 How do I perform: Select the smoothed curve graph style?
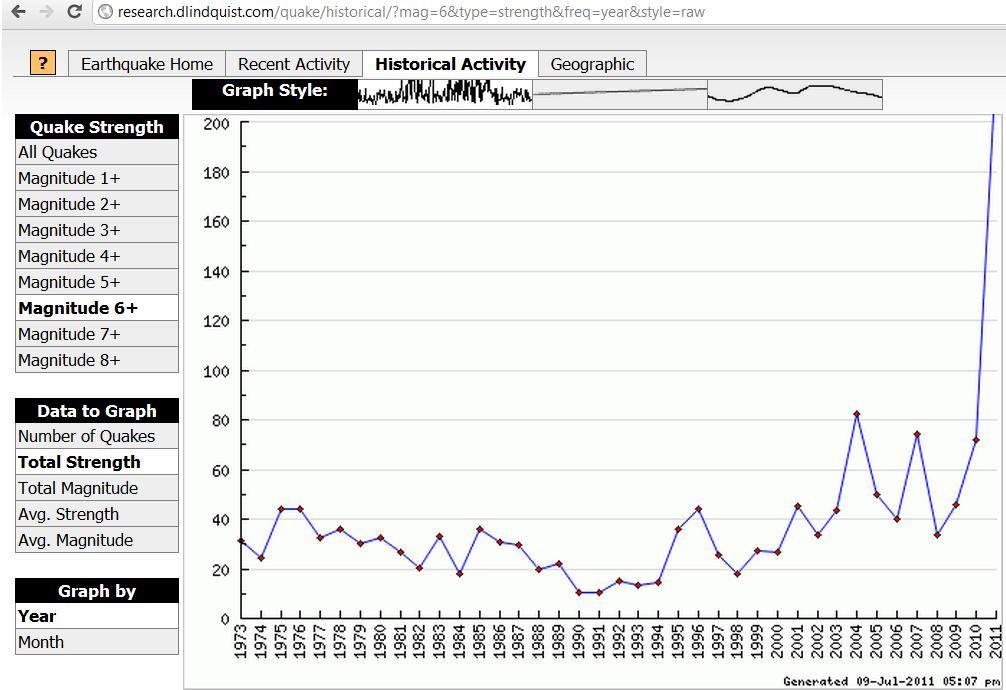coord(795,94)
